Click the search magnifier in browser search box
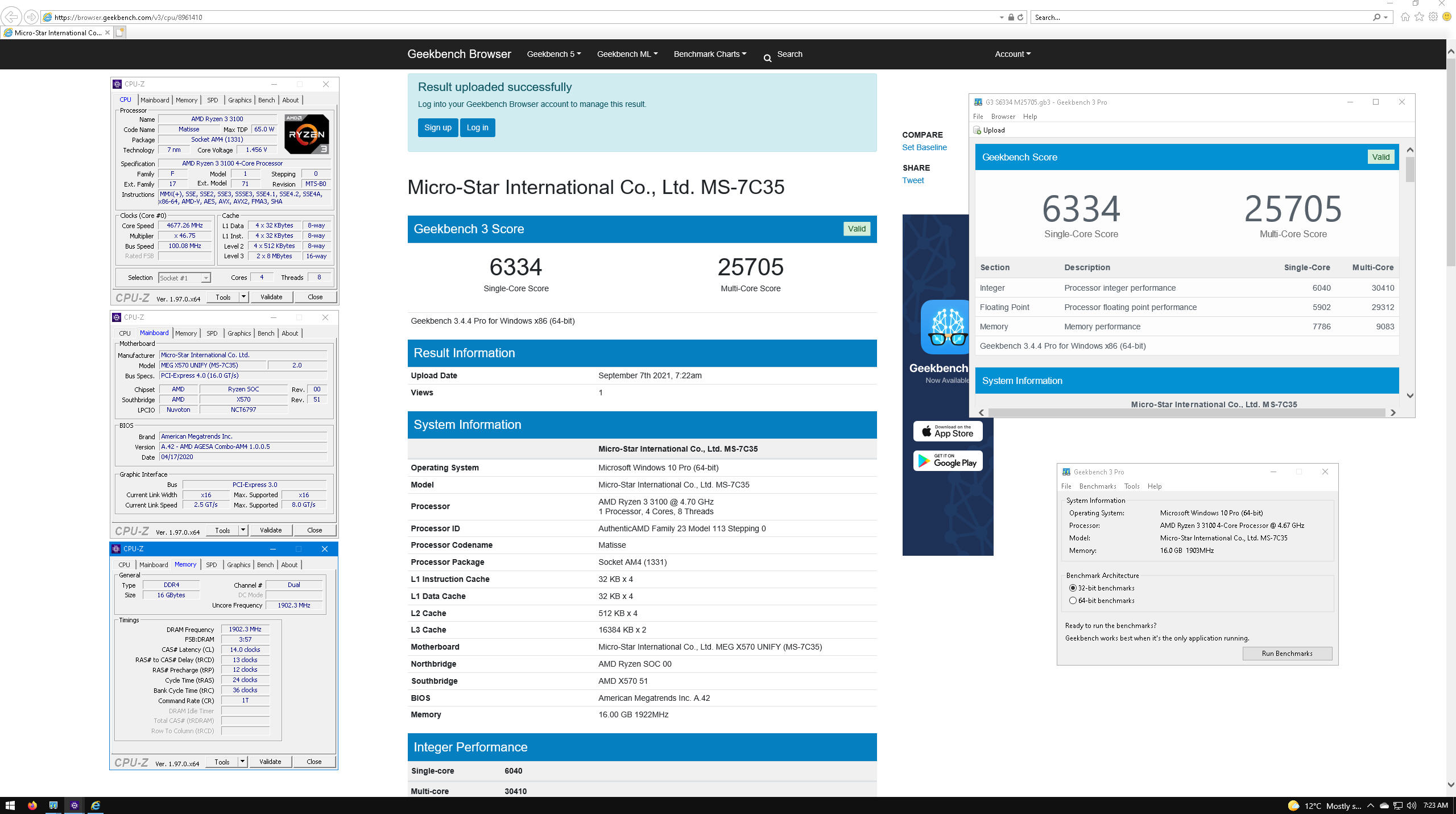The width and height of the screenshot is (1456, 814). click(x=1376, y=17)
